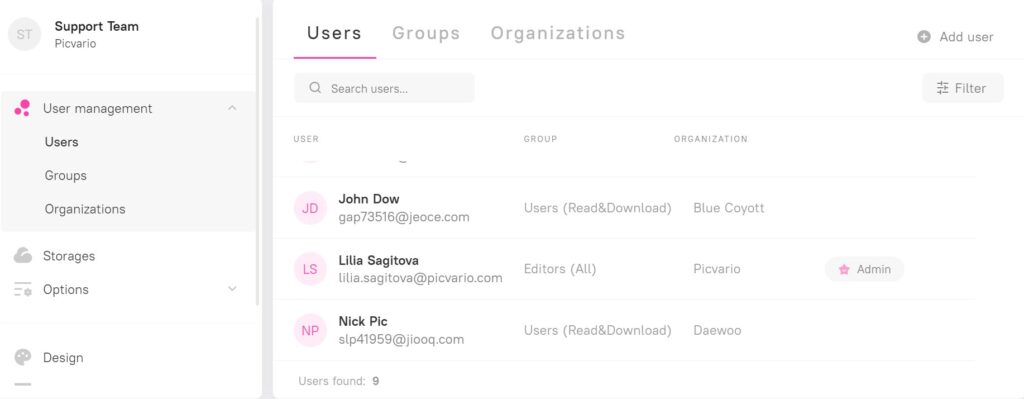Click organization Daewoo
Image resolution: width=1024 pixels, height=399 pixels.
click(717, 330)
